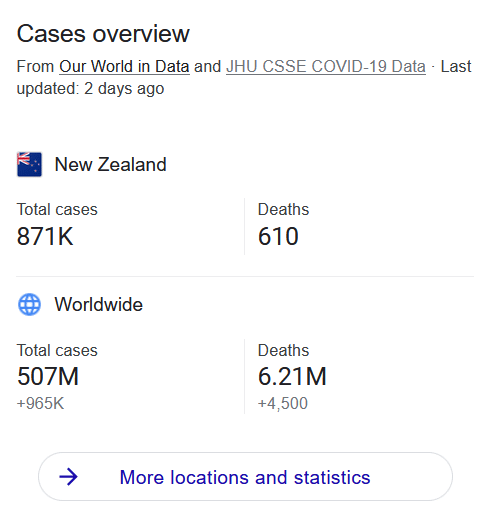The width and height of the screenshot is (484, 515).
Task: Click the +965K new cases figure
Action: pos(40,403)
